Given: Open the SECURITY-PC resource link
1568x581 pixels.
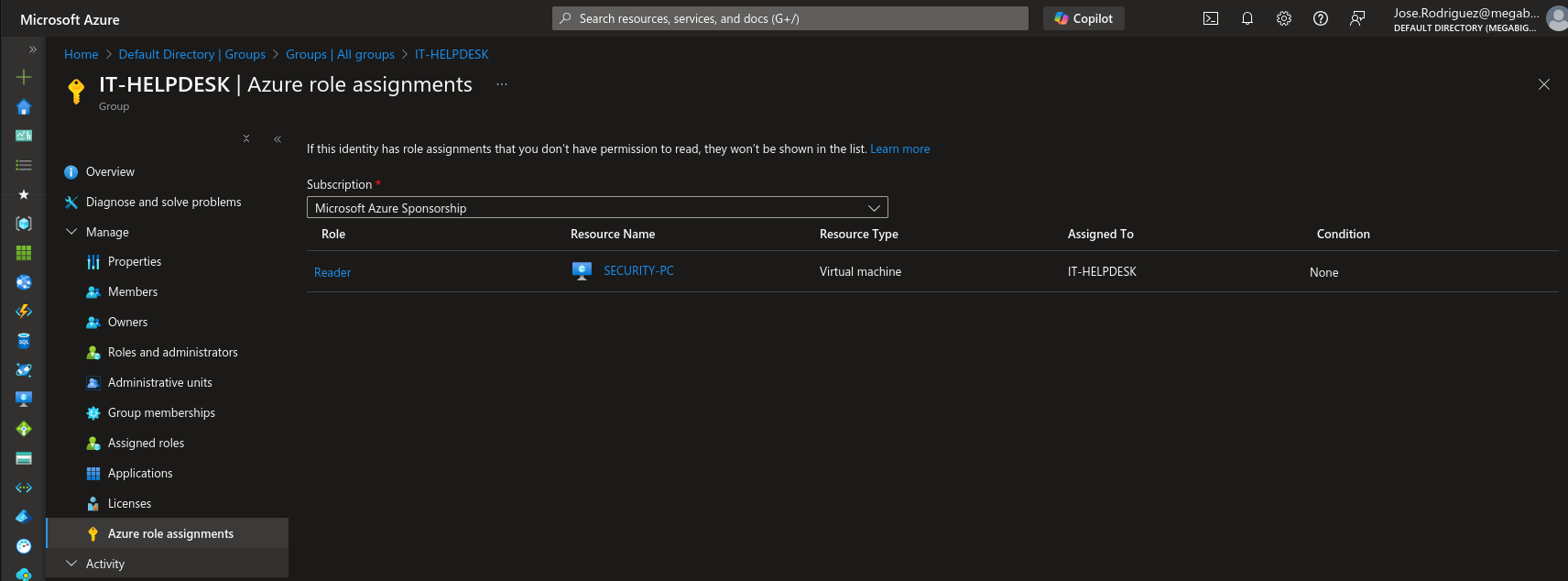Looking at the screenshot, I should [638, 270].
